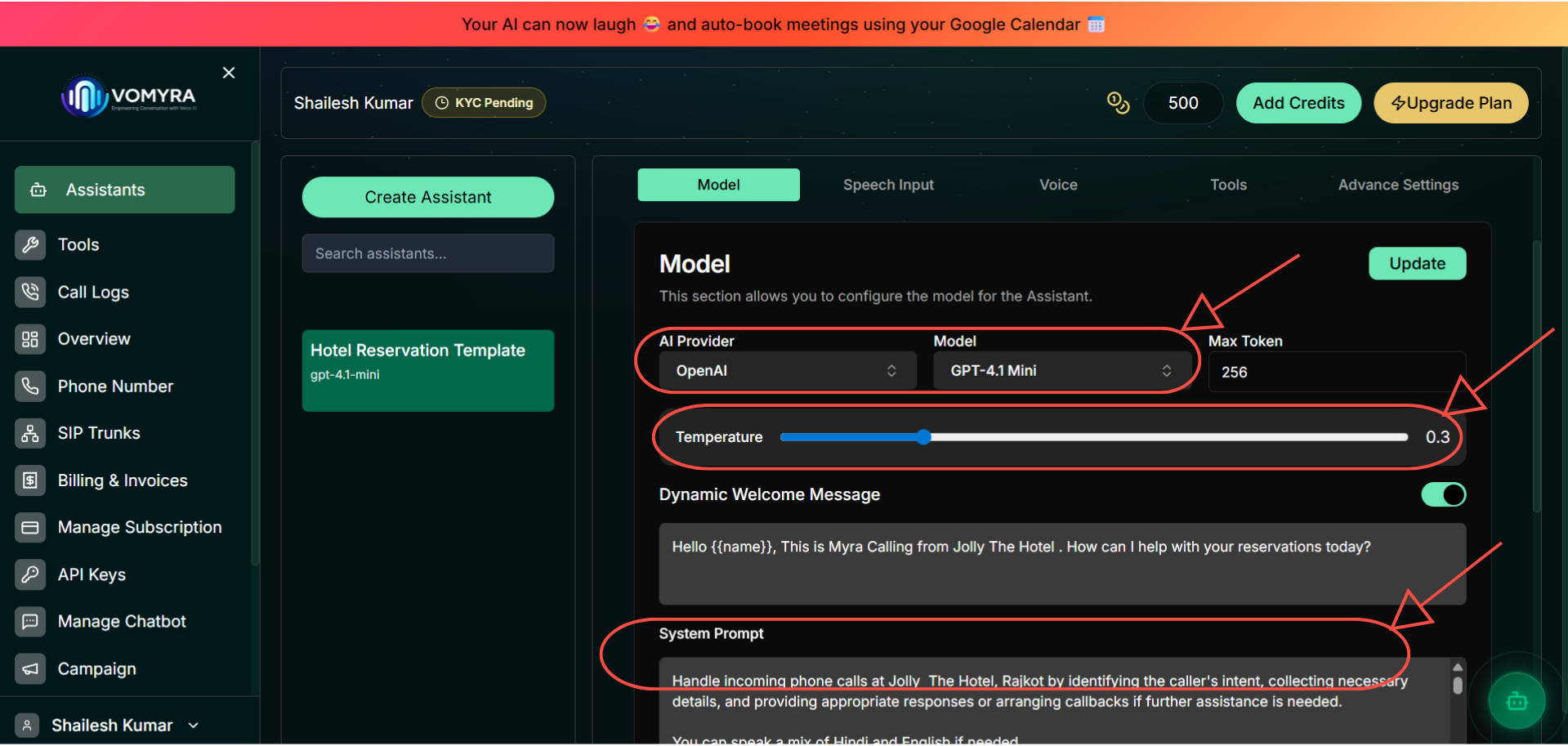This screenshot has height=746, width=1568.
Task: Click the user avatar icon beside Shailesh Kumar
Action: [27, 725]
